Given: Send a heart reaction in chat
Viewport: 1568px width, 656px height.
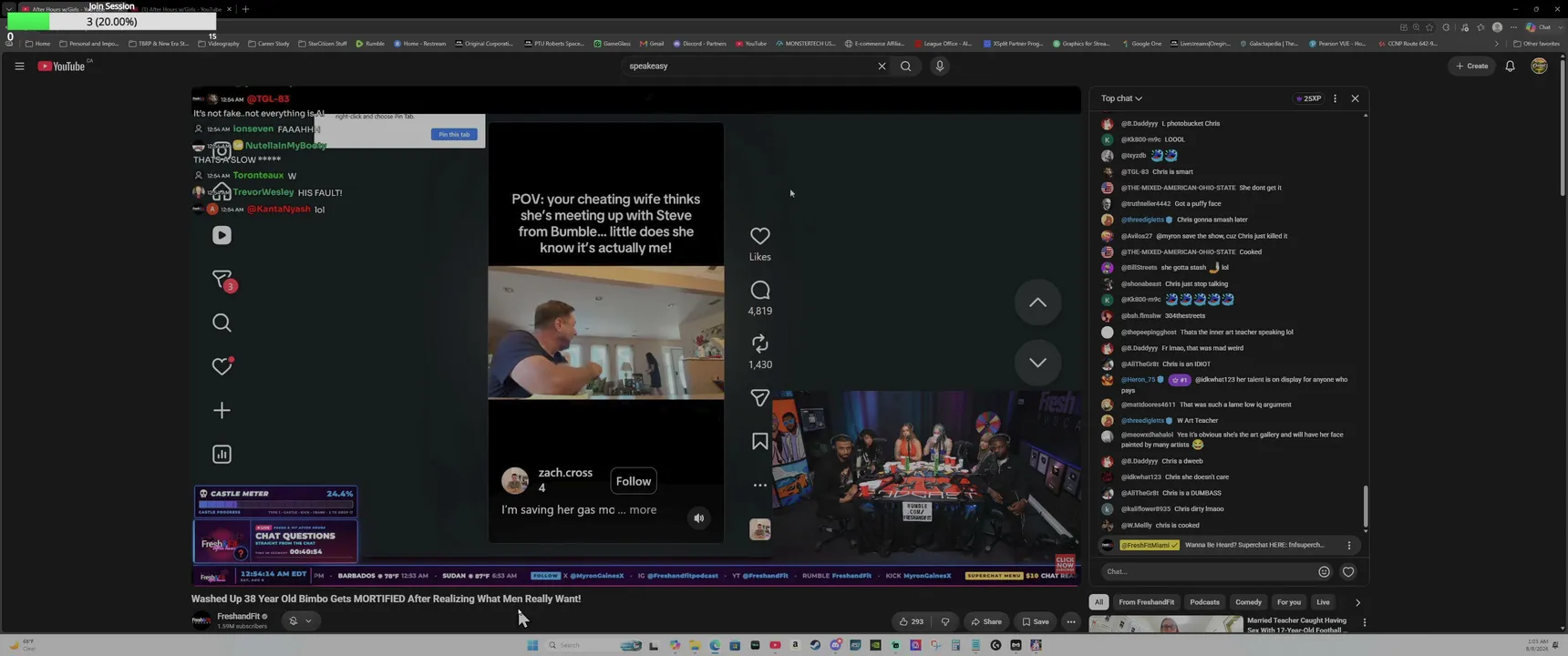Looking at the screenshot, I should point(1348,572).
